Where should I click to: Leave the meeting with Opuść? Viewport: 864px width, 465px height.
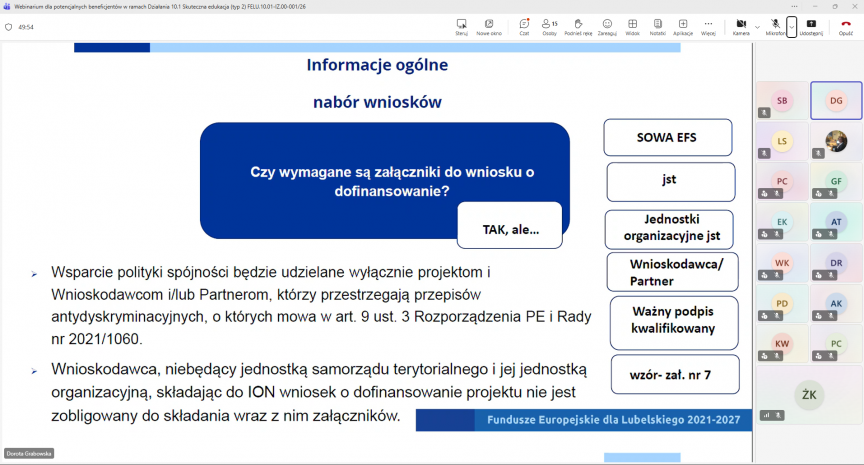tap(846, 26)
